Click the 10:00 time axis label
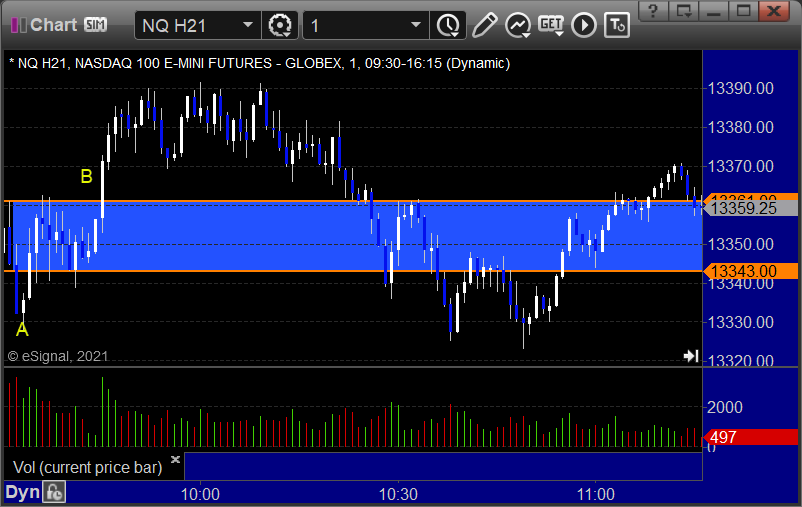Screen dimensions: 802x507 coord(200,494)
